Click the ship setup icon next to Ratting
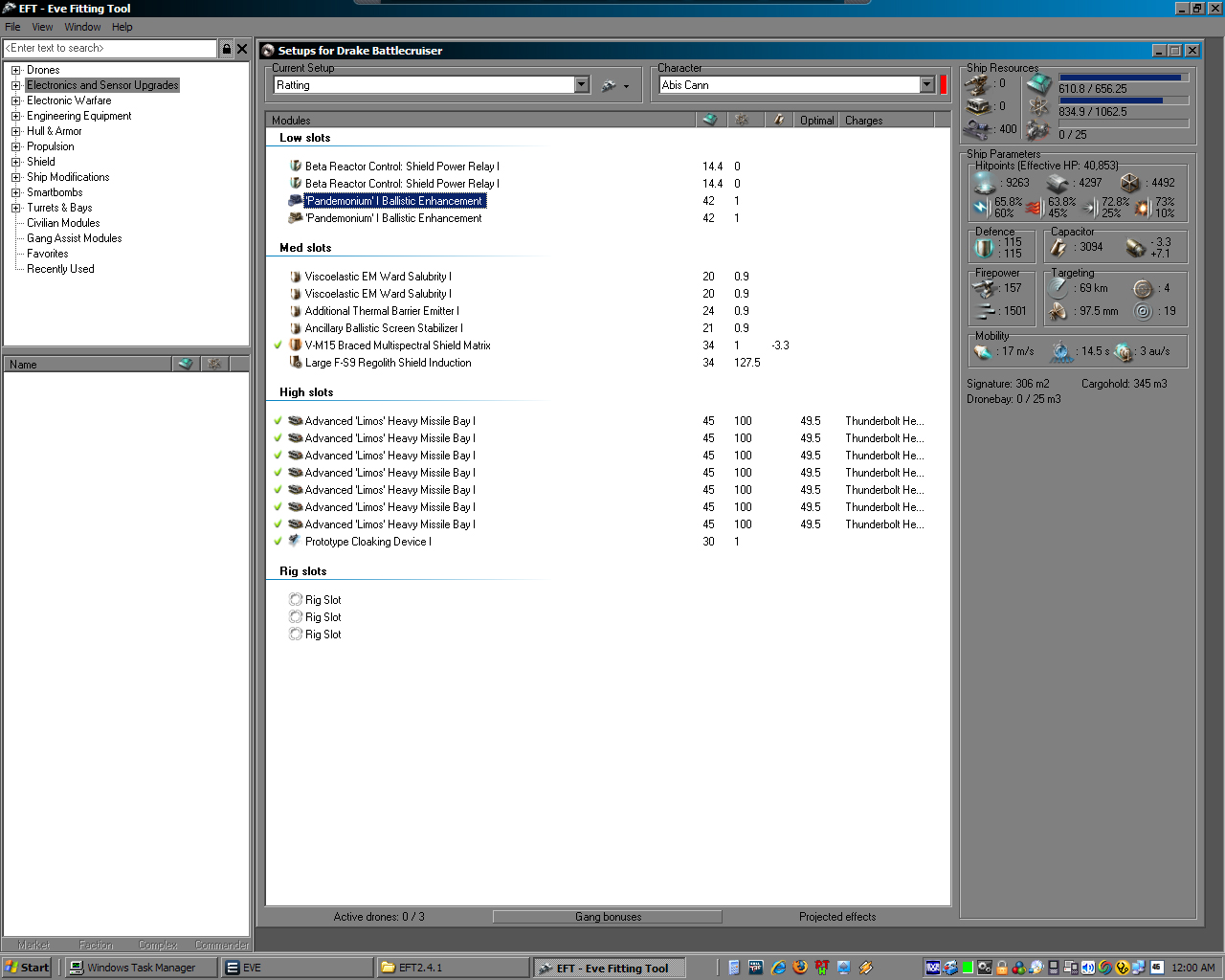 609,85
